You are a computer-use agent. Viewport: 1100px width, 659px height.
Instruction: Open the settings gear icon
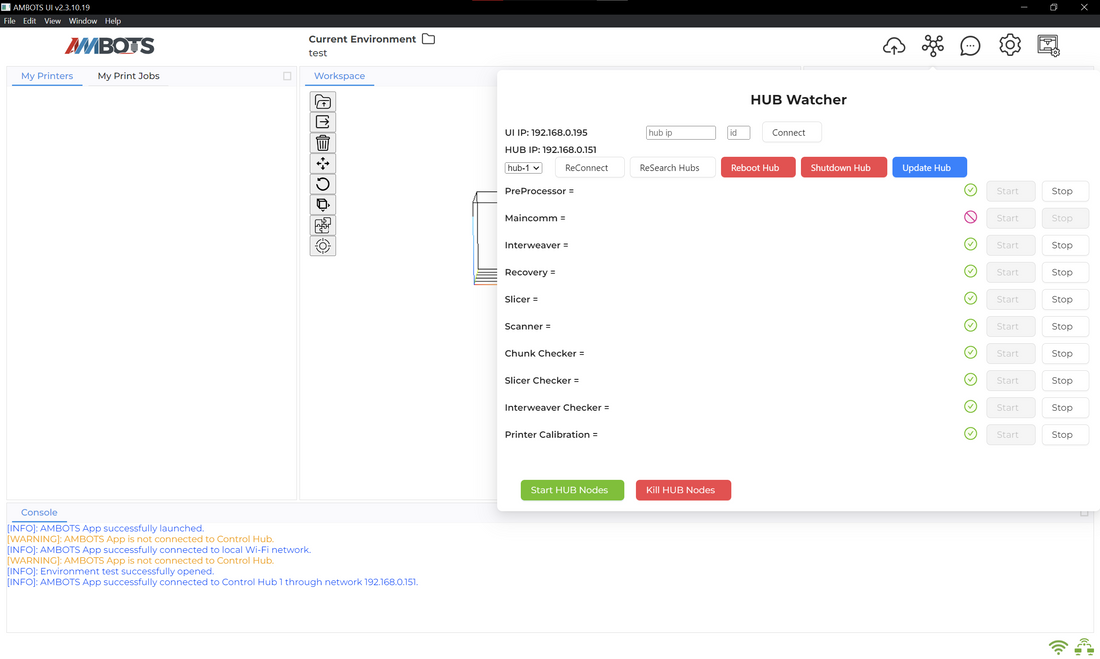(1010, 46)
